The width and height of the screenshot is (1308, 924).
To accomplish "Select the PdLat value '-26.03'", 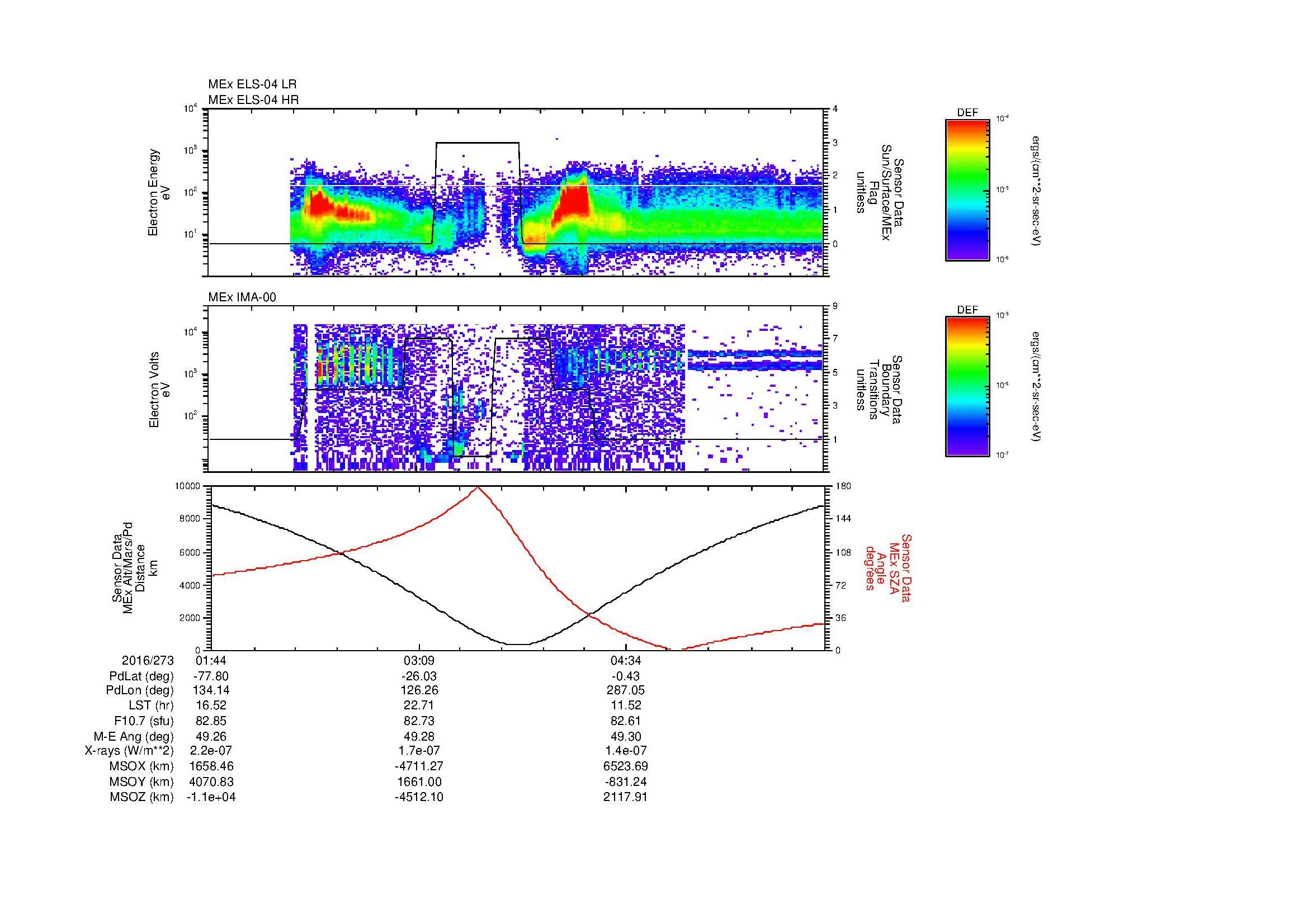I will click(419, 676).
